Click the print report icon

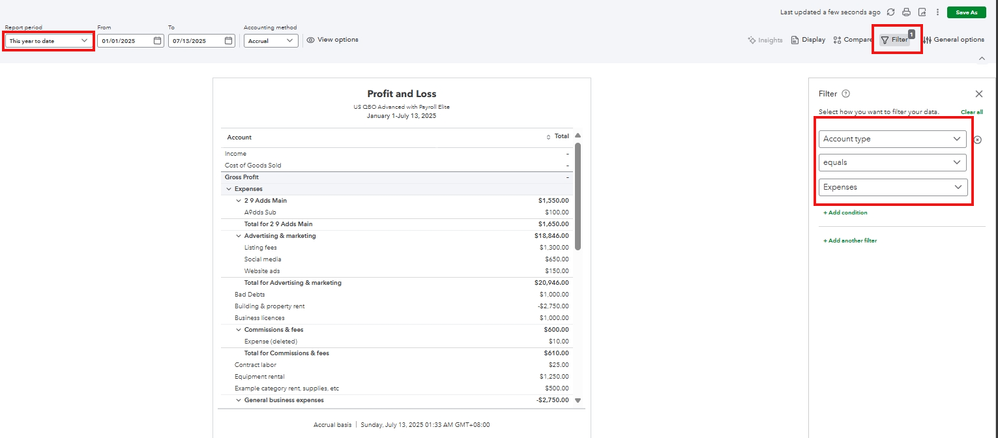pyautogui.click(x=906, y=12)
